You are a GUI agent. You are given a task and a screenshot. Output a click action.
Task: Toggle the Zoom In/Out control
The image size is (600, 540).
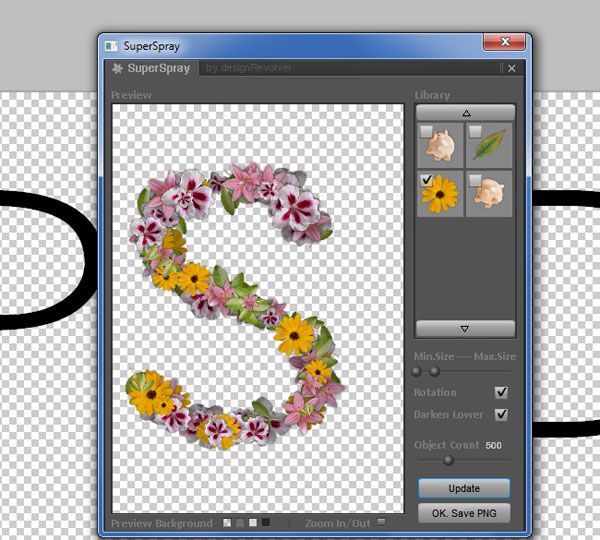381,522
